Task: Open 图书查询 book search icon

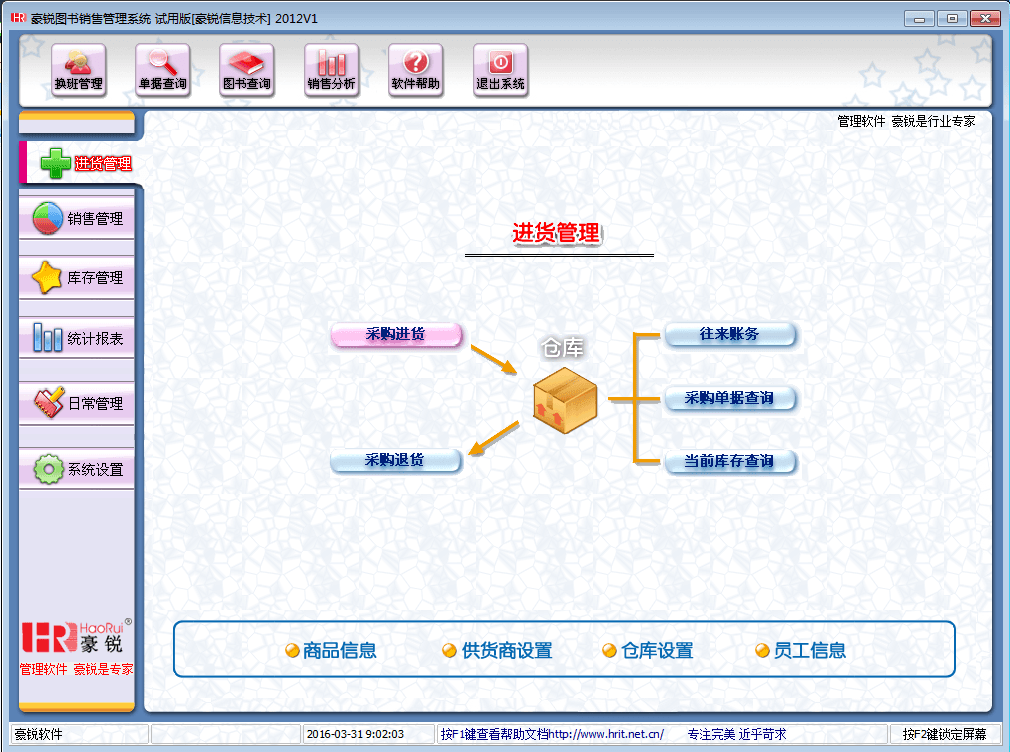Action: tap(246, 70)
